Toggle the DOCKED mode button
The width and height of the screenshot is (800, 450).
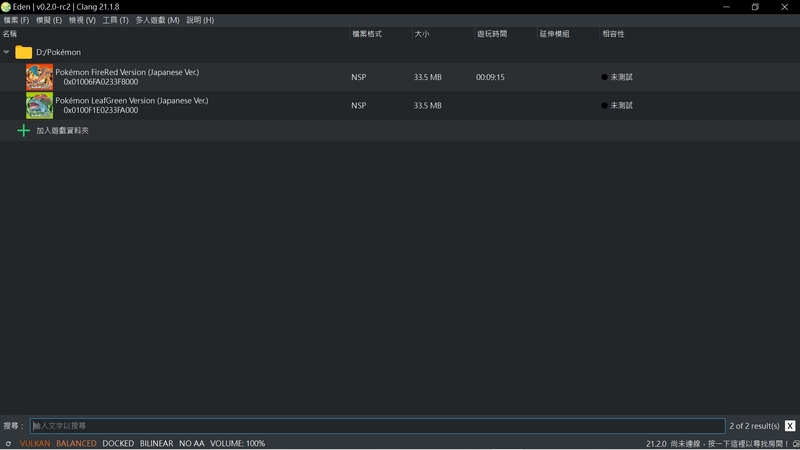(x=118, y=443)
